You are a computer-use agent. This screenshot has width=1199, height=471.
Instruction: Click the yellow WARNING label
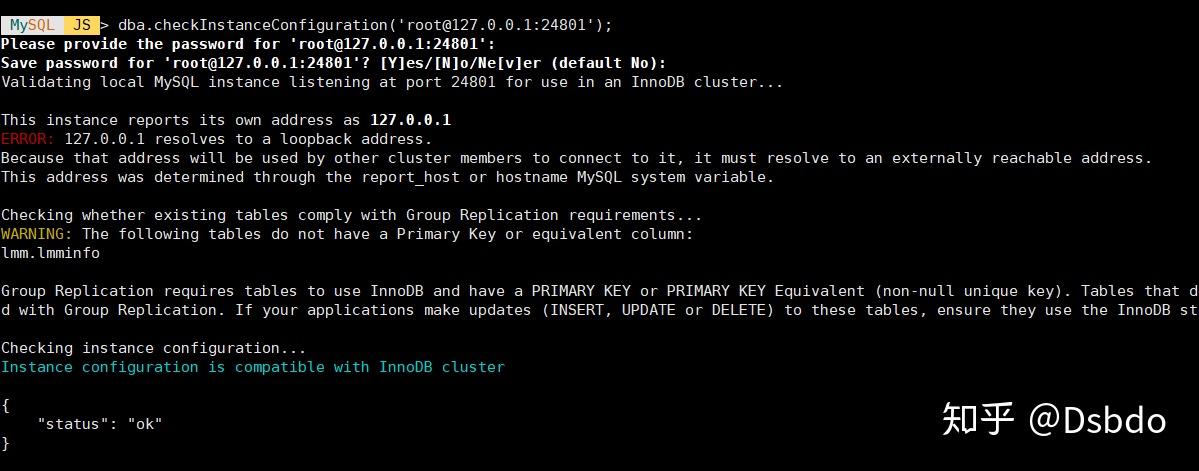[37, 234]
